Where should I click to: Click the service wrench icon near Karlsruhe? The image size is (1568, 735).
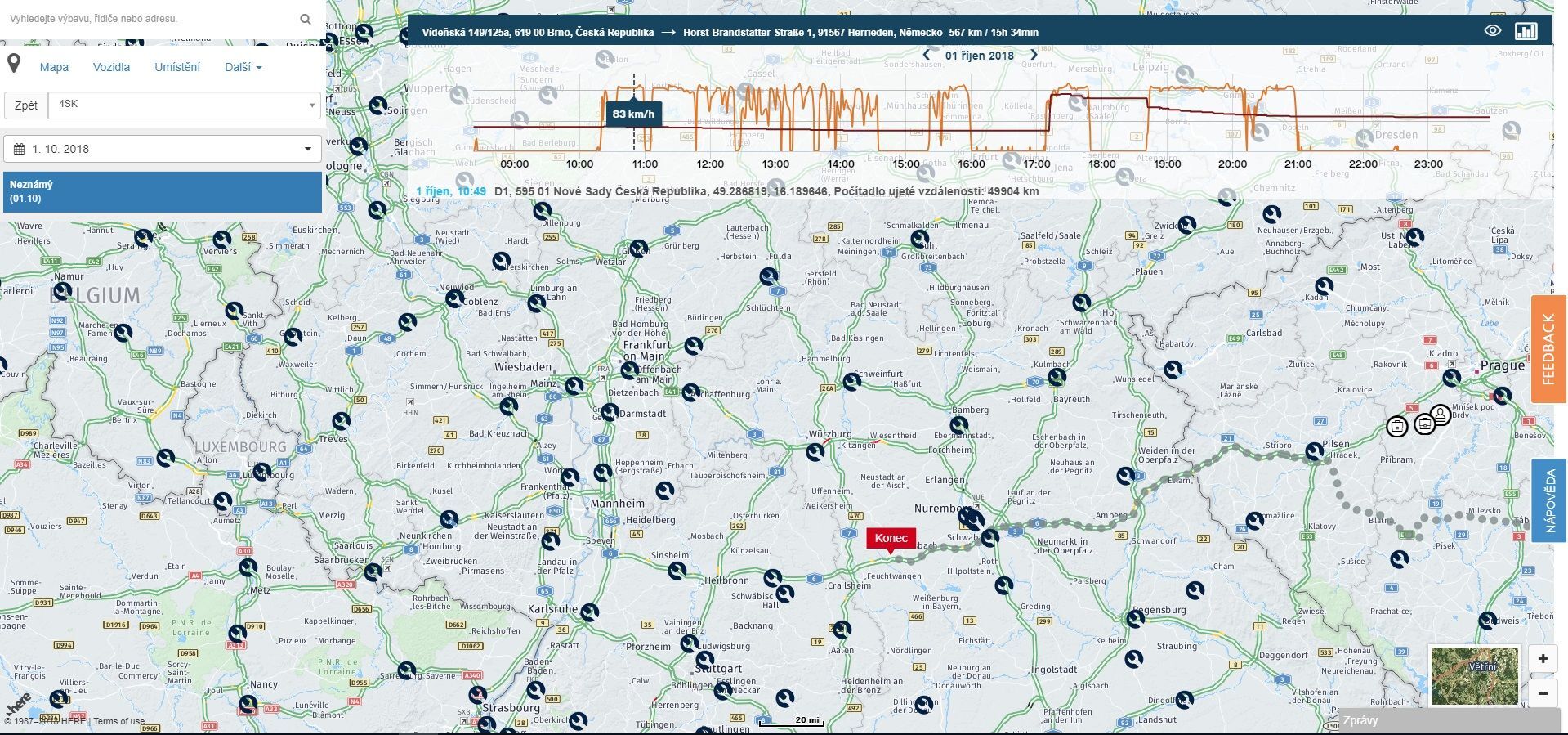pos(590,612)
